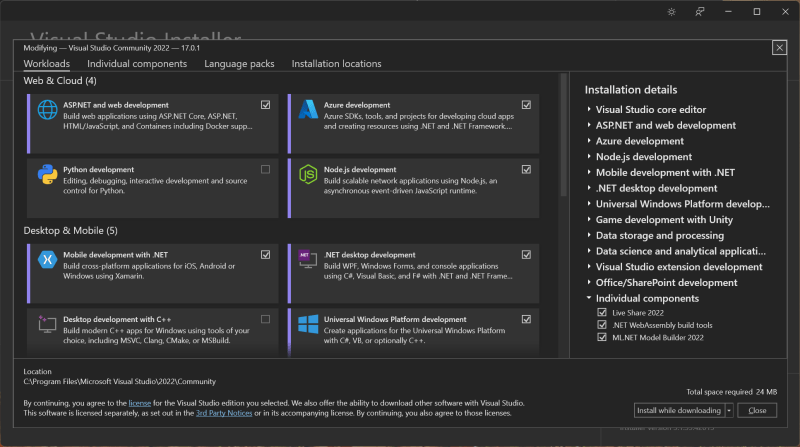Expand .NET desktop development details

[589, 188]
